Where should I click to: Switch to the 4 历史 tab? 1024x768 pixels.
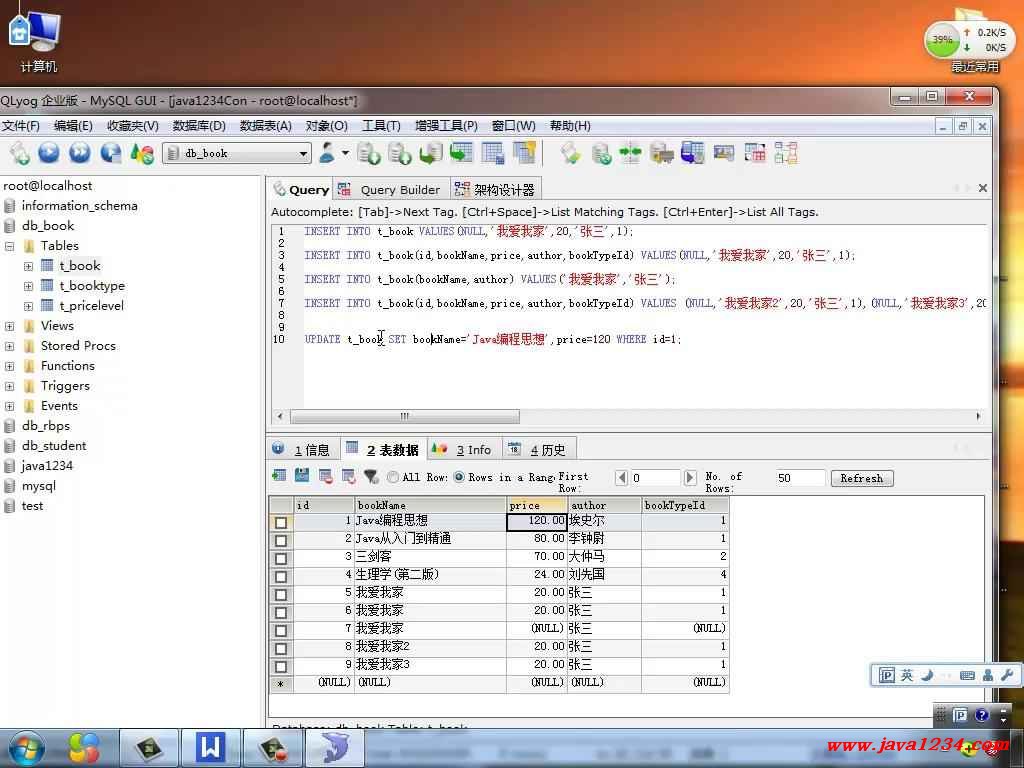539,449
